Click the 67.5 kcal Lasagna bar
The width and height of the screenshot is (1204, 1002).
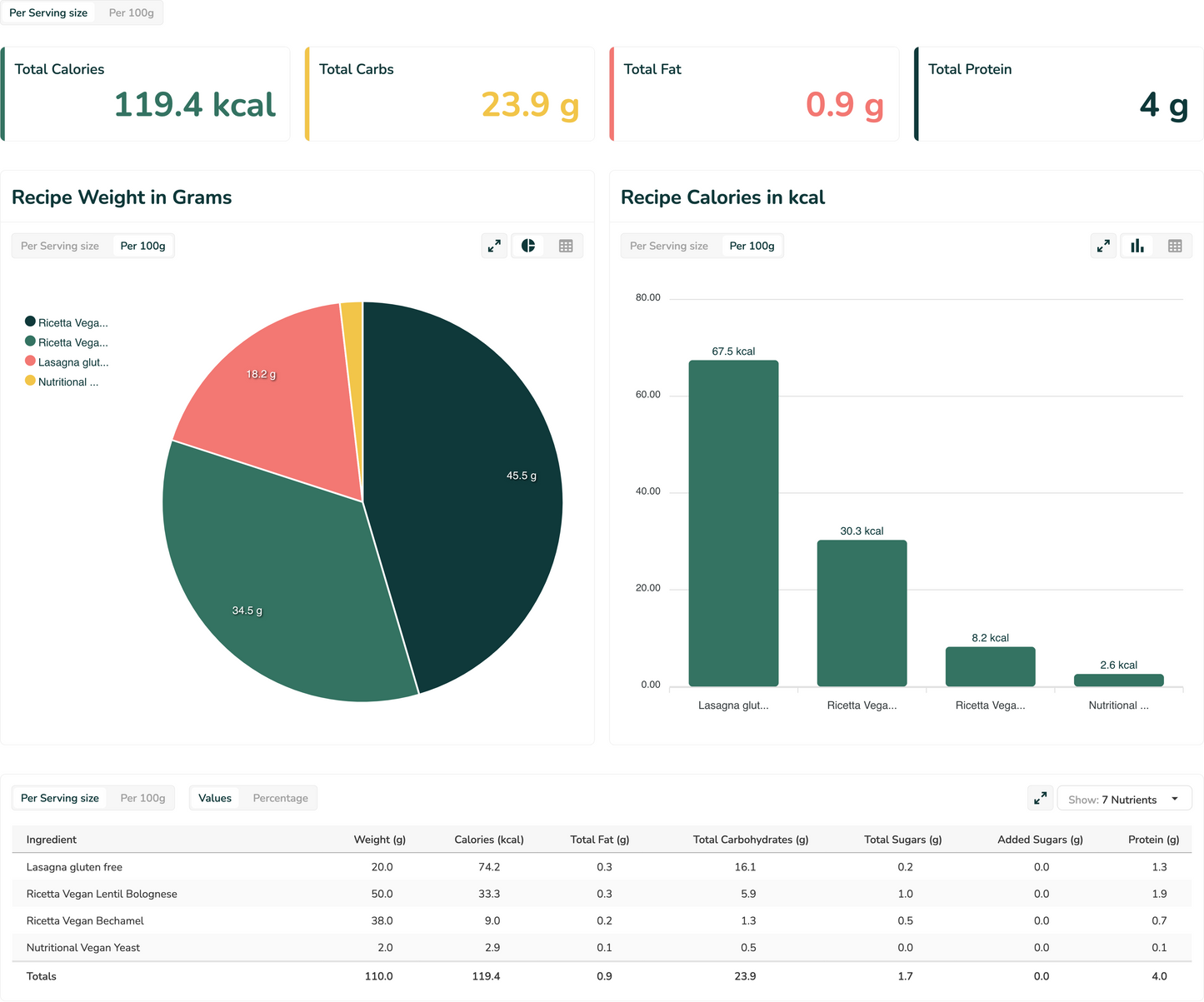coord(733,523)
